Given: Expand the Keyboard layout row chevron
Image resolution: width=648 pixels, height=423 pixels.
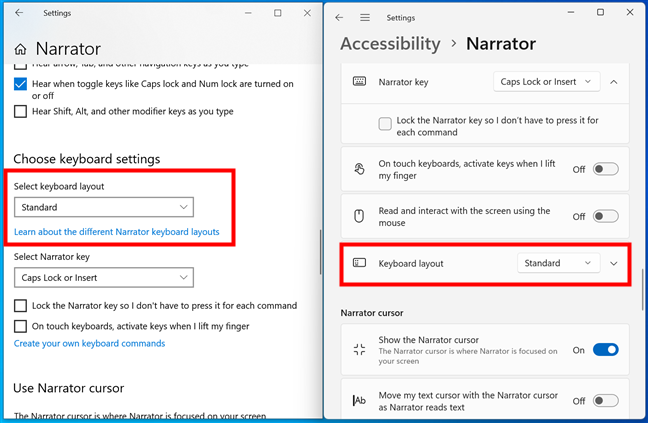Looking at the screenshot, I should tap(614, 264).
